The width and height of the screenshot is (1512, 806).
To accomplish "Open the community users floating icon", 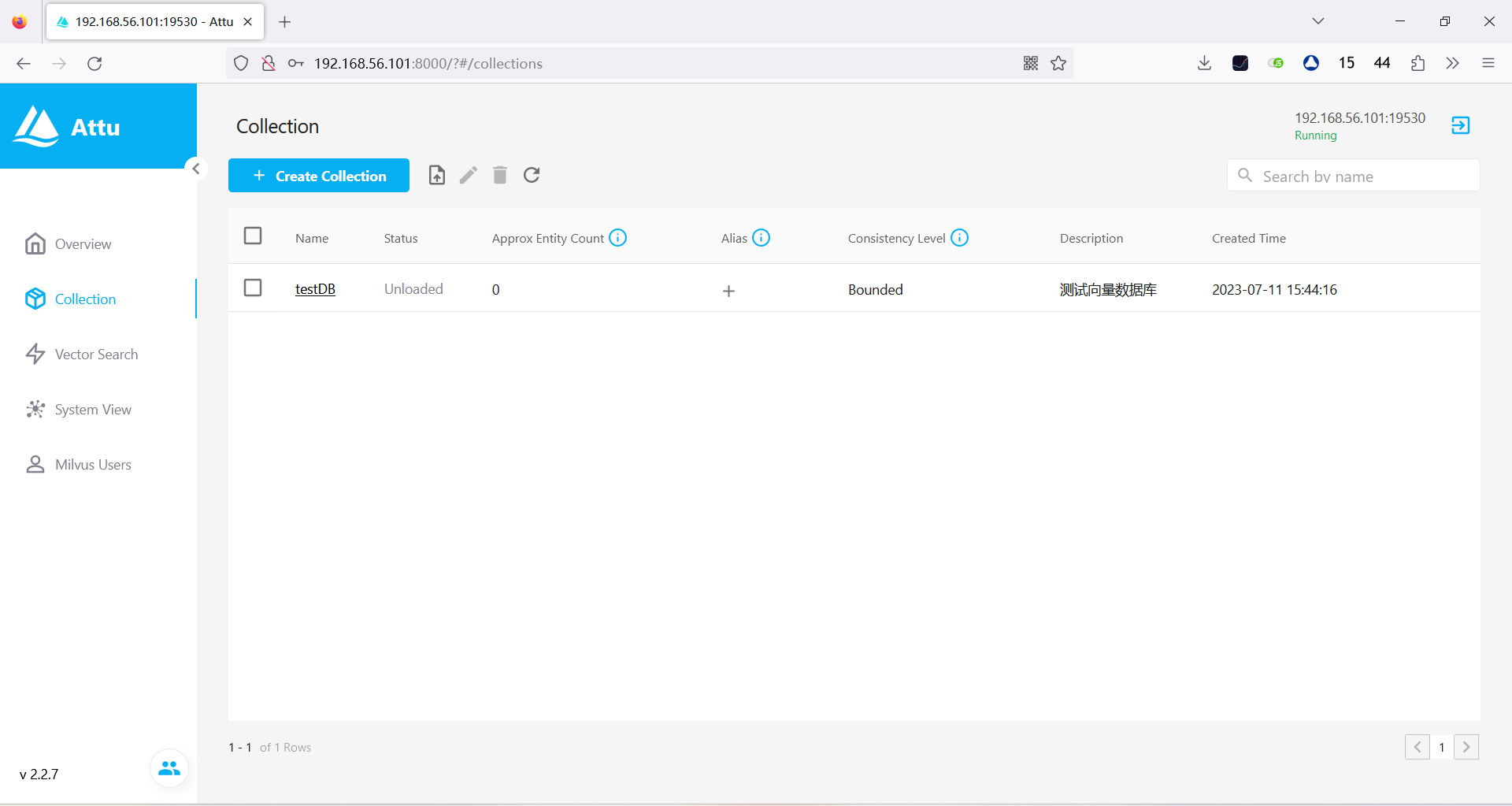I will (169, 768).
